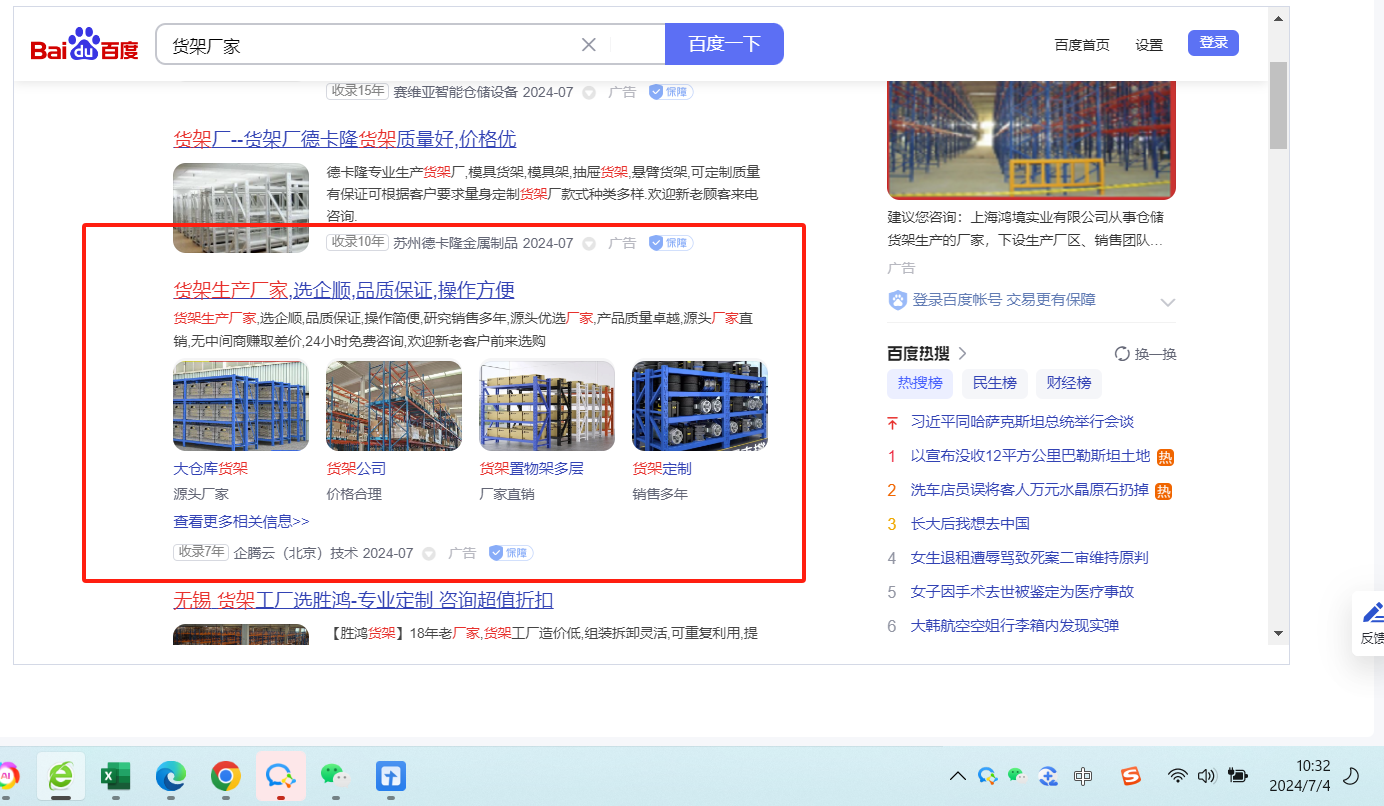Viewport: 1384px width, 806px height.
Task: Toggle the volume speaker icon in tray
Action: pyautogui.click(x=1206, y=776)
